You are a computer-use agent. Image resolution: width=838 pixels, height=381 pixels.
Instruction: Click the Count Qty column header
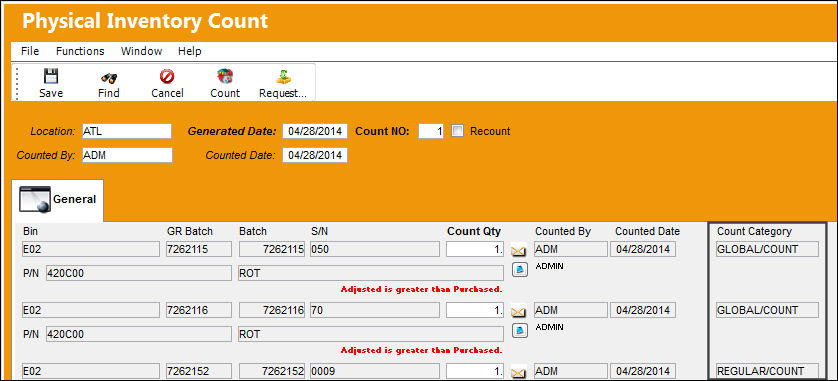tap(474, 231)
